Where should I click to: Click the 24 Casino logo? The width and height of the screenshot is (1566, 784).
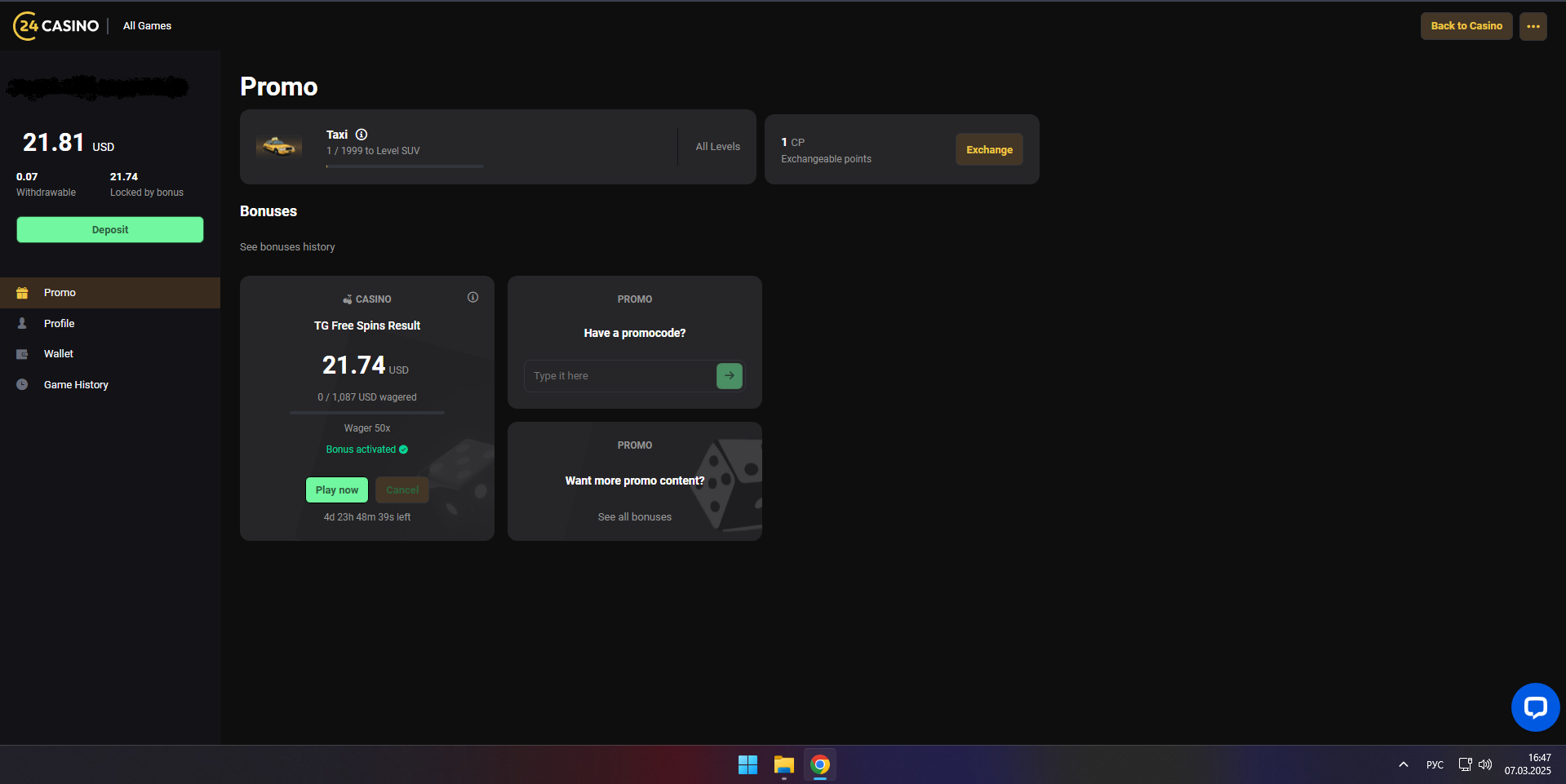[x=56, y=26]
